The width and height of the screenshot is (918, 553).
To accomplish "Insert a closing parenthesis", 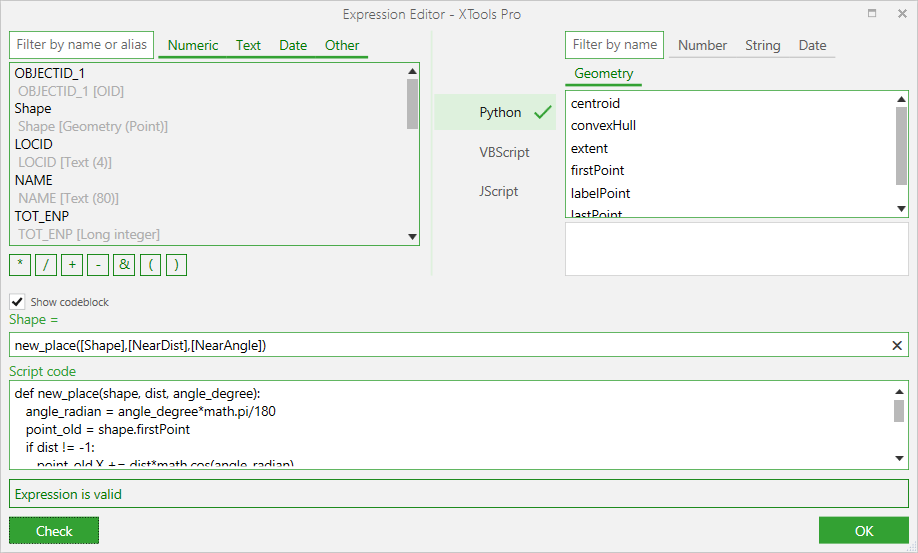I will [176, 265].
